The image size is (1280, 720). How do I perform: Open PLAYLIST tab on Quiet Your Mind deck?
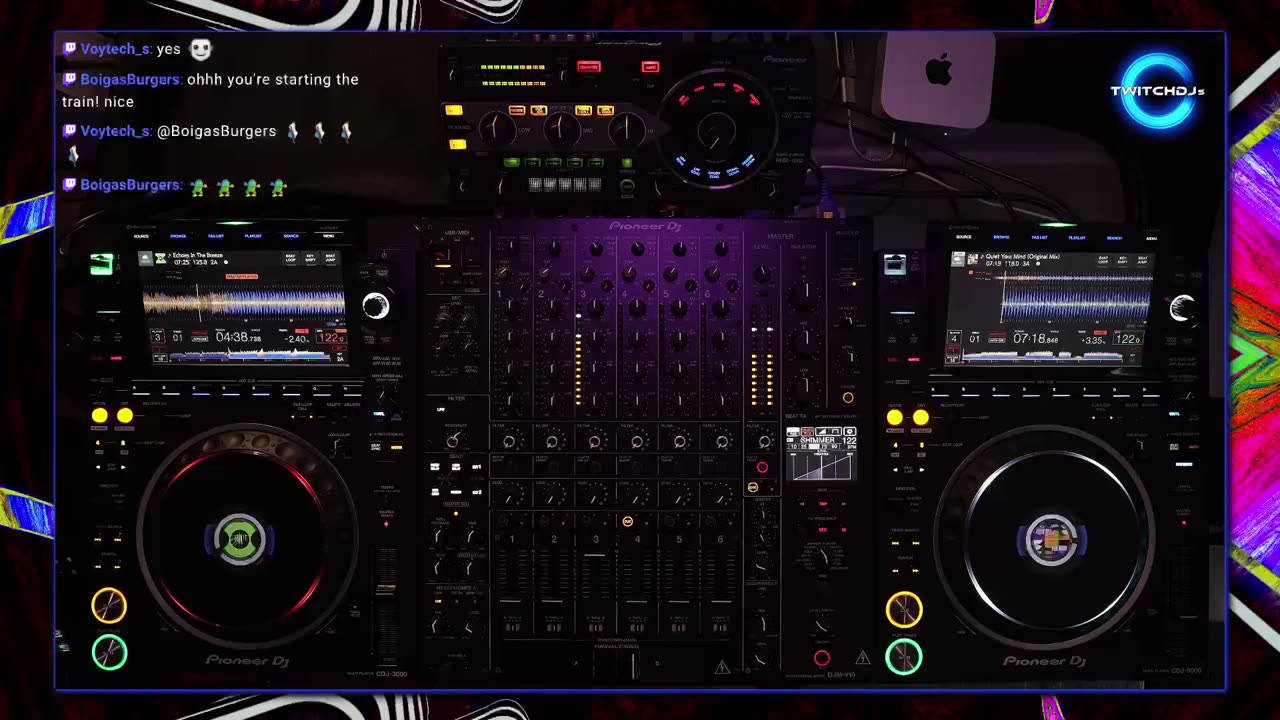(1077, 237)
